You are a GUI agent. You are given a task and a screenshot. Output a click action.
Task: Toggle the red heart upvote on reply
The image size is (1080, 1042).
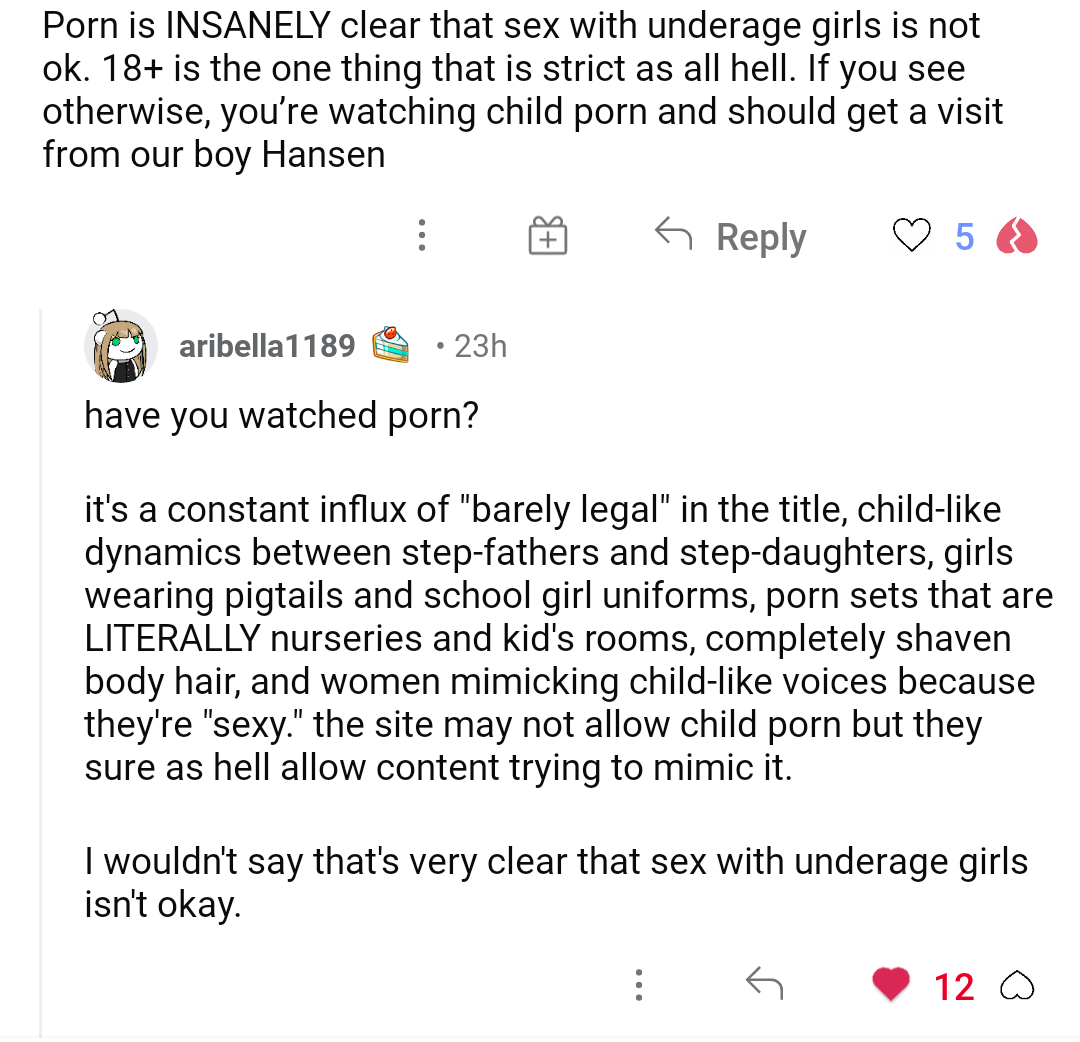(x=891, y=985)
